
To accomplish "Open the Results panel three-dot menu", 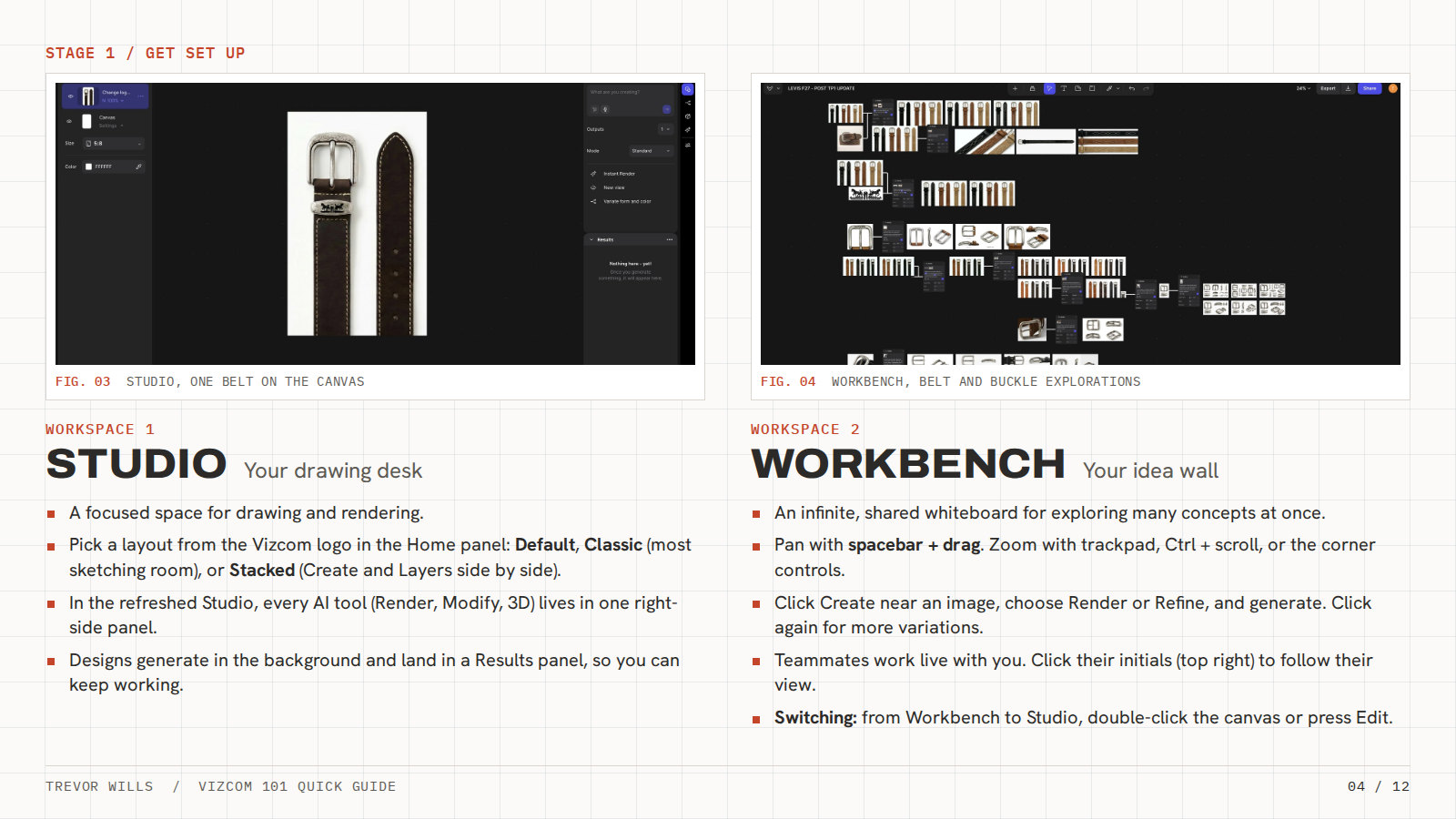I will point(670,240).
